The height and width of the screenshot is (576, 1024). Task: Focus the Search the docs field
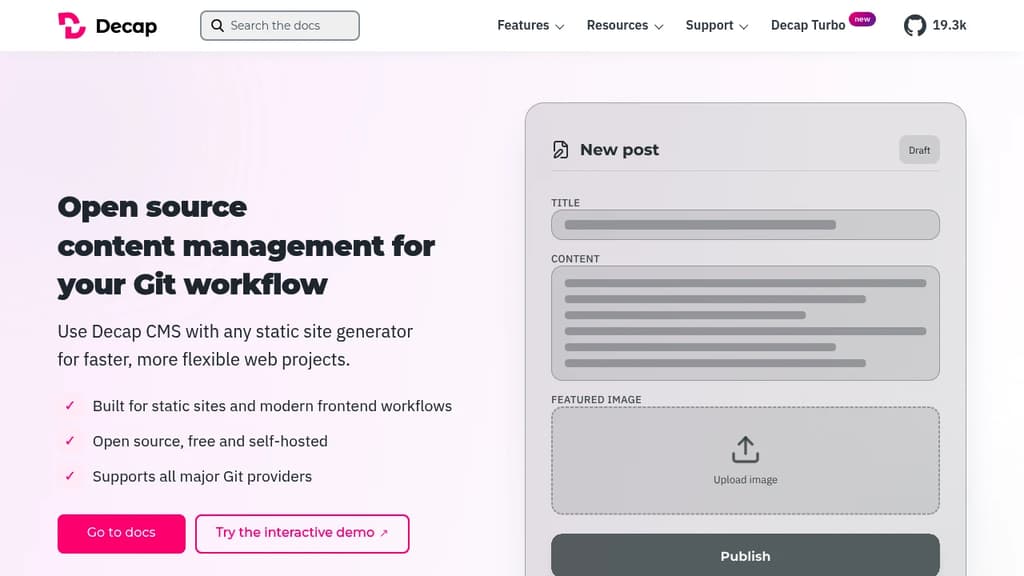[280, 25]
